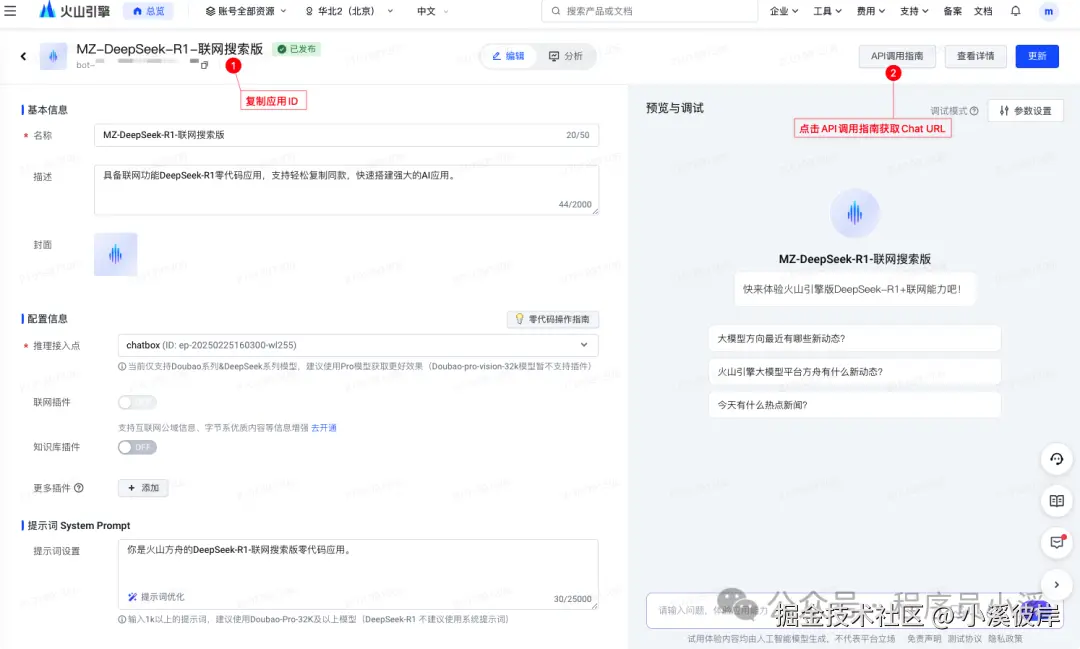Open the hamburger menu at top left

coord(12,11)
